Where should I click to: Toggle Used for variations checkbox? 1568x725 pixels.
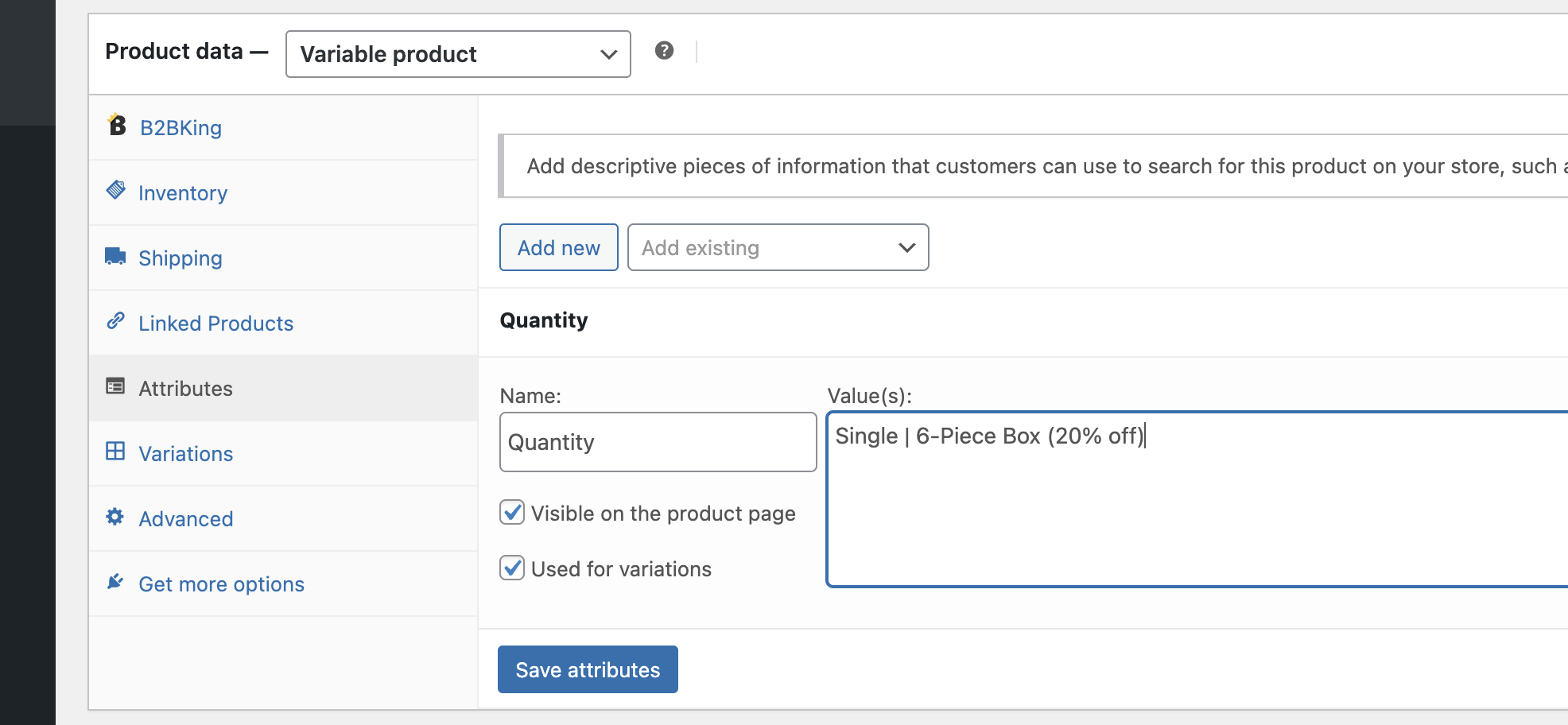(x=512, y=568)
